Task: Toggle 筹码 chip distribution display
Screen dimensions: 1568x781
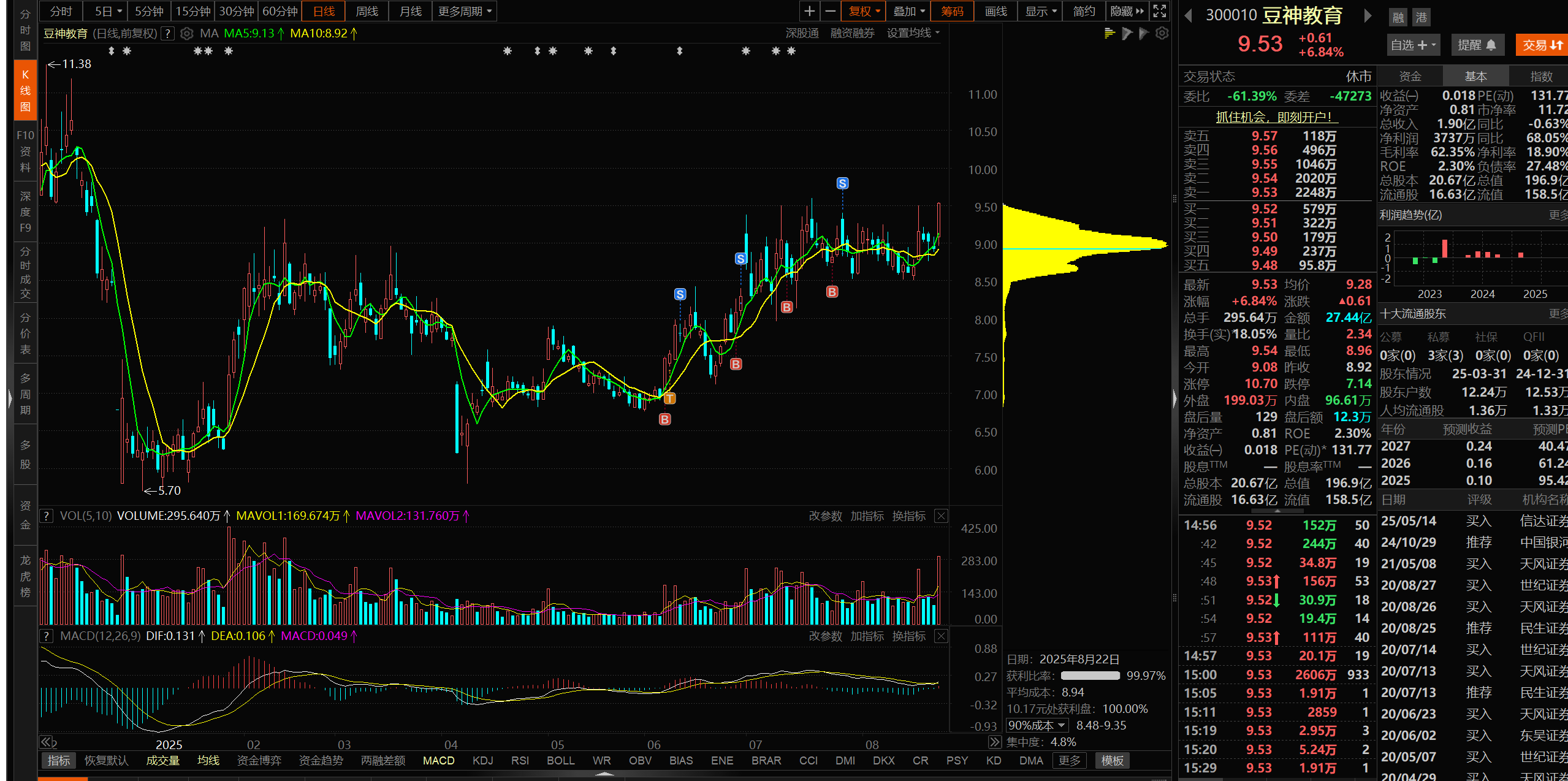Action: click(952, 11)
